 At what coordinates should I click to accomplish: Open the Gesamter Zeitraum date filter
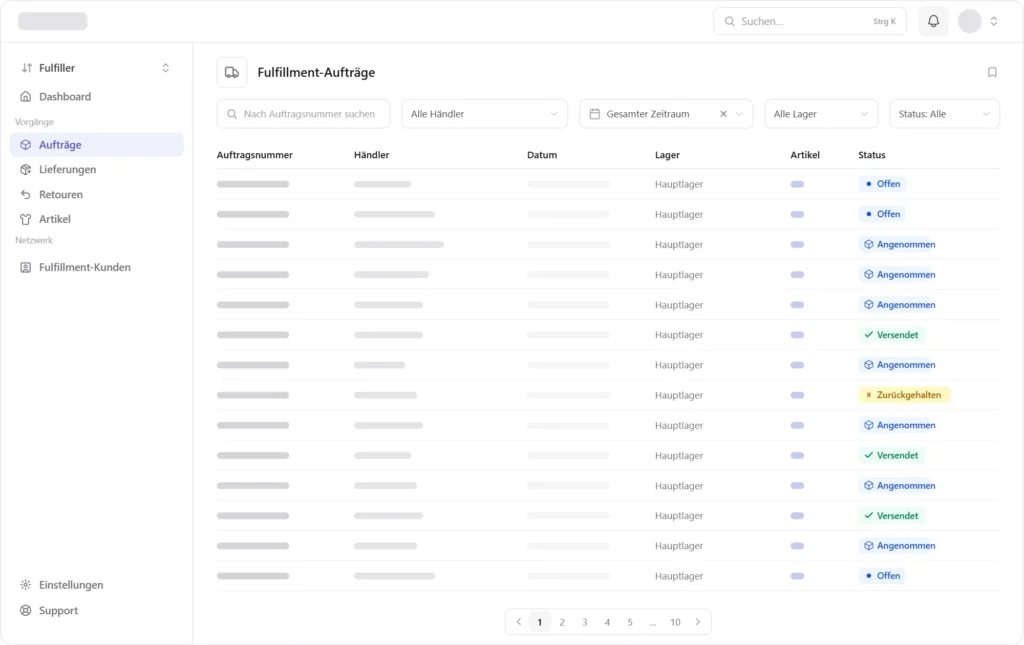click(666, 114)
